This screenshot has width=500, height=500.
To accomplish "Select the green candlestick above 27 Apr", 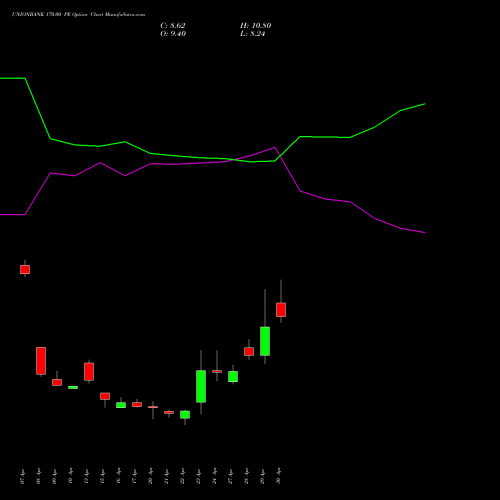I will tap(233, 376).
